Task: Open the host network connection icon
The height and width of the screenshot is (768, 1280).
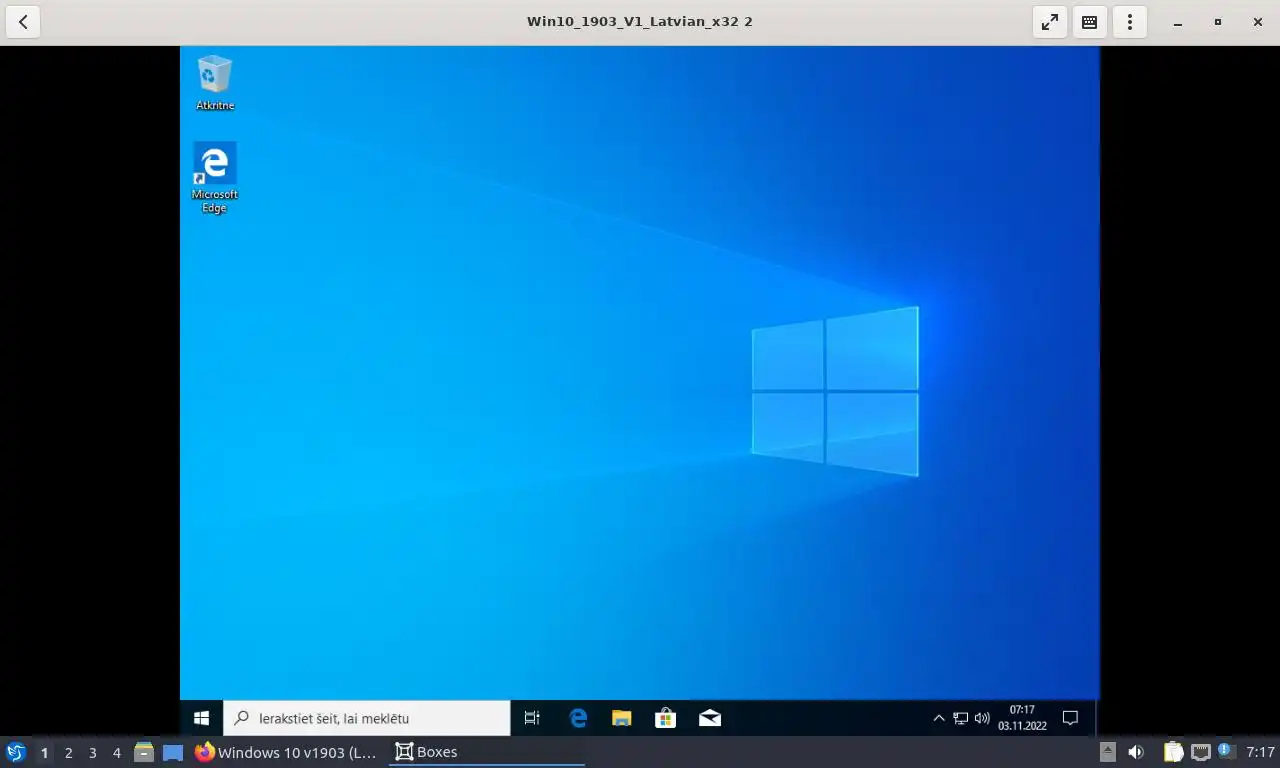Action: pos(1200,752)
